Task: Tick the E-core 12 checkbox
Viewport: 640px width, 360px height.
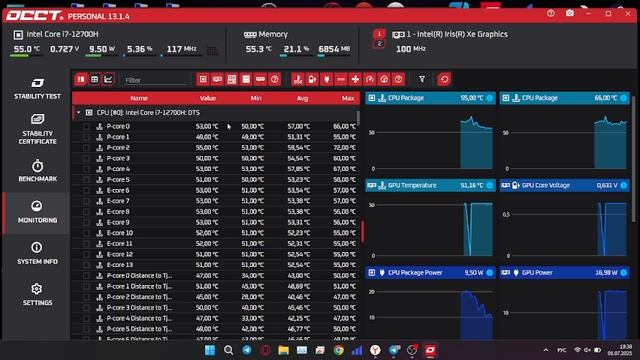Action: [86, 254]
